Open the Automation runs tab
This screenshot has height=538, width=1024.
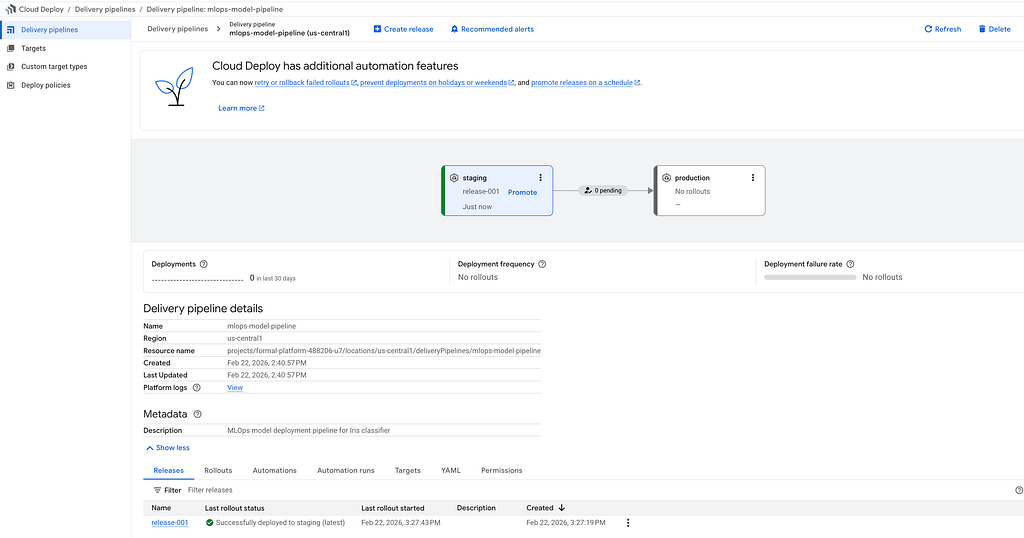(x=345, y=470)
